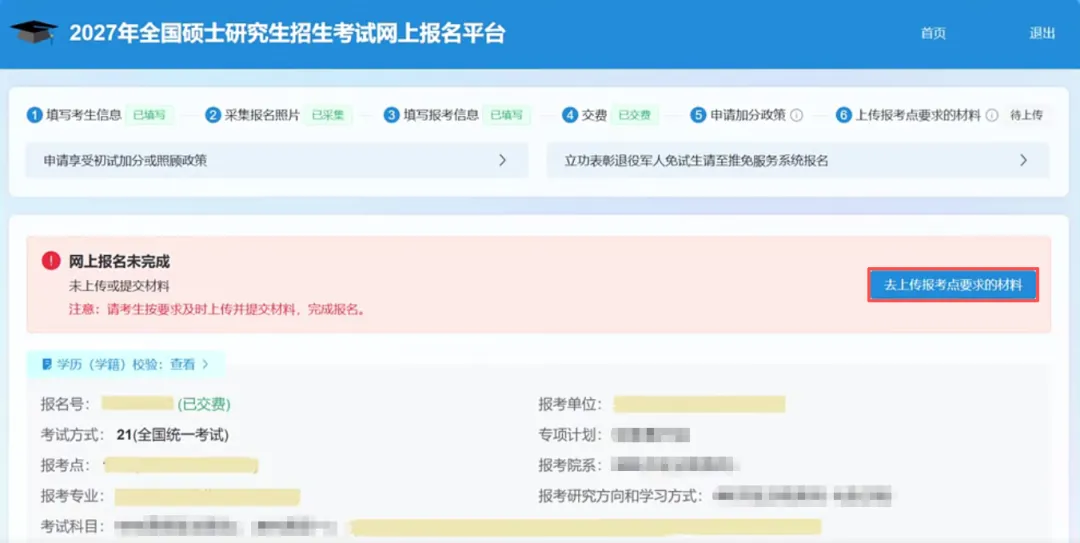
Task: Click the 考试科目 label
Action: 72,527
